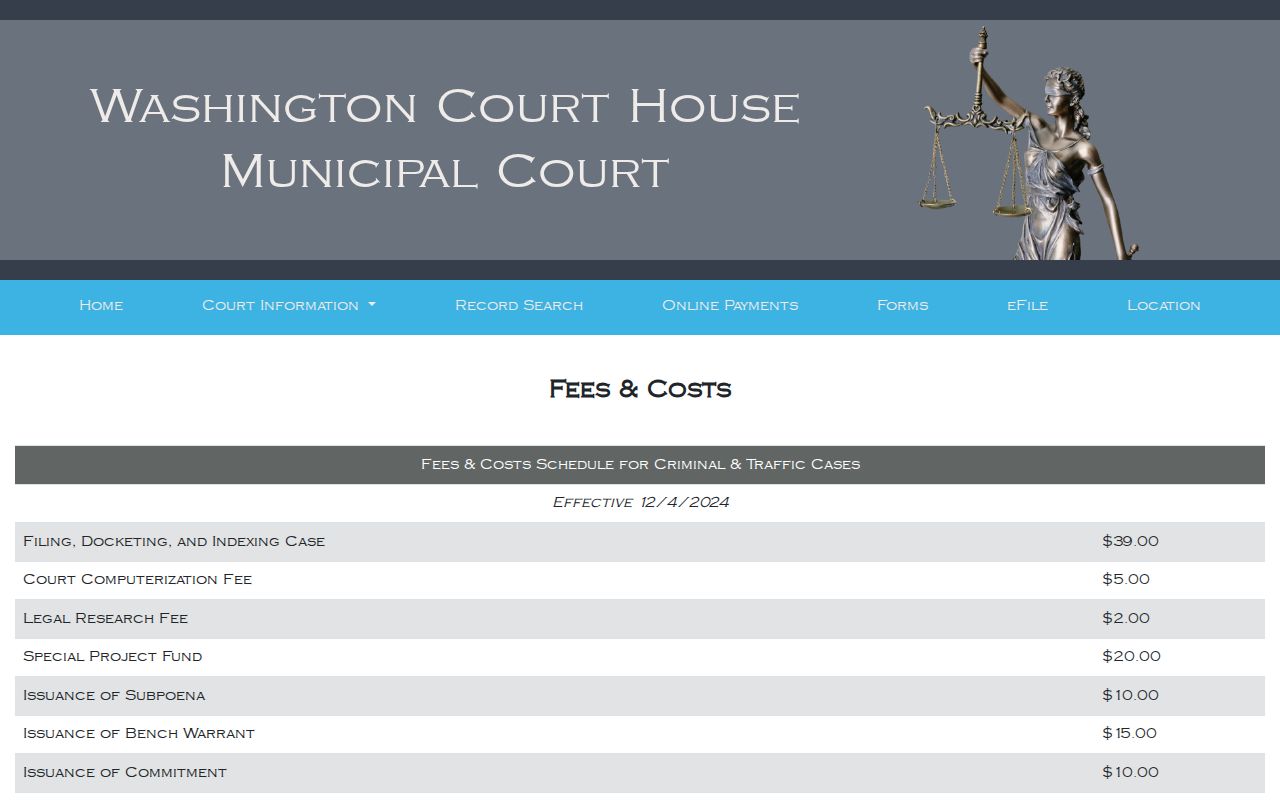Select the Fees & Costs heading

pos(640,389)
